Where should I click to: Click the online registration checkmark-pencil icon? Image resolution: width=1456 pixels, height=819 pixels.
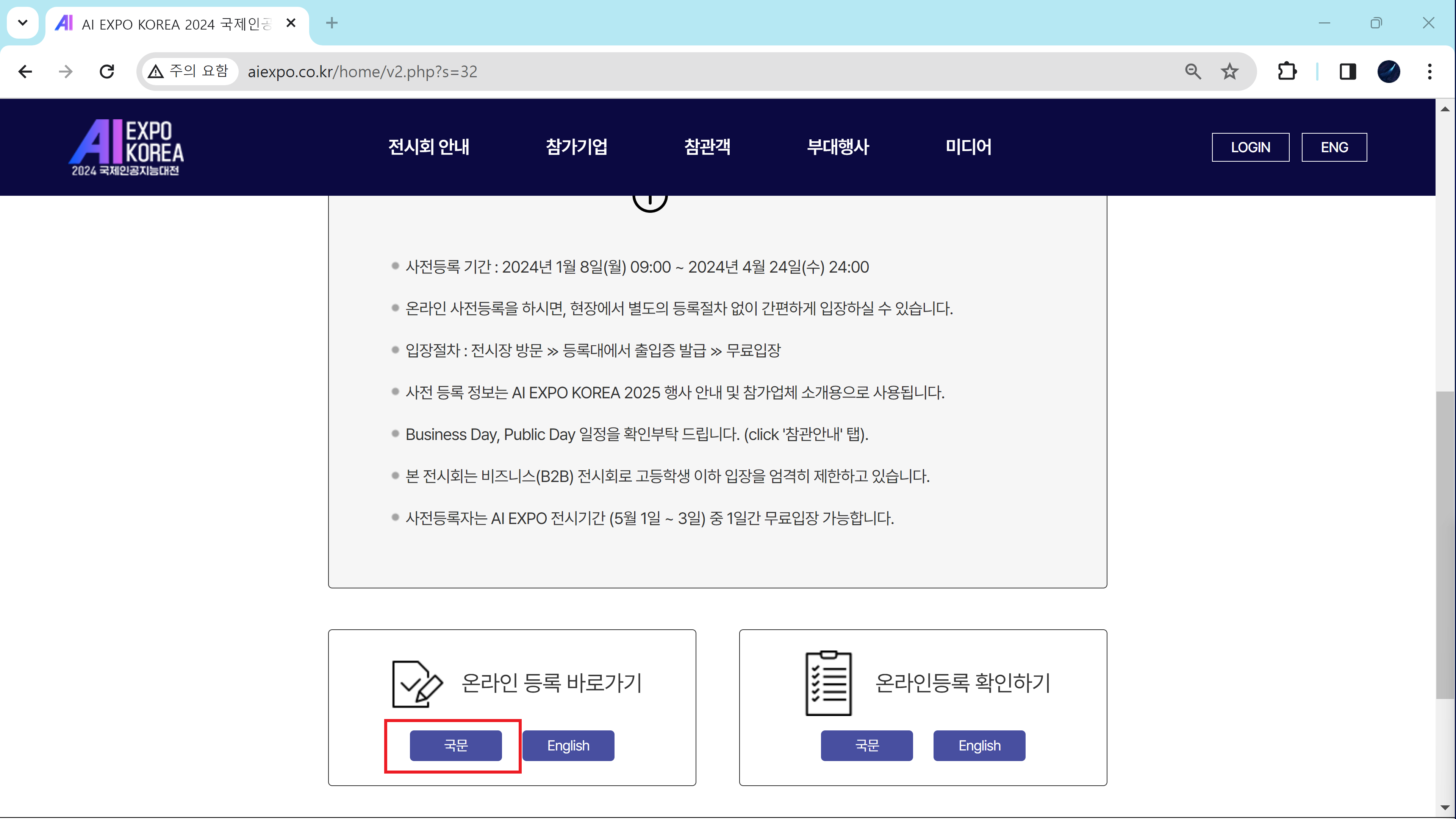416,683
